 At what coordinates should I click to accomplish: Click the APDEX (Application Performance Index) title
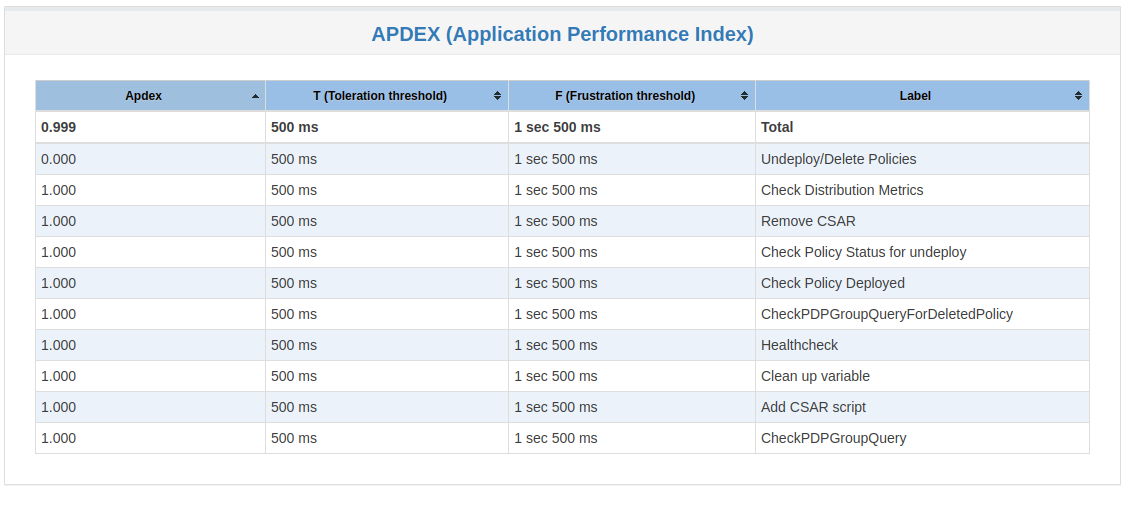click(562, 34)
